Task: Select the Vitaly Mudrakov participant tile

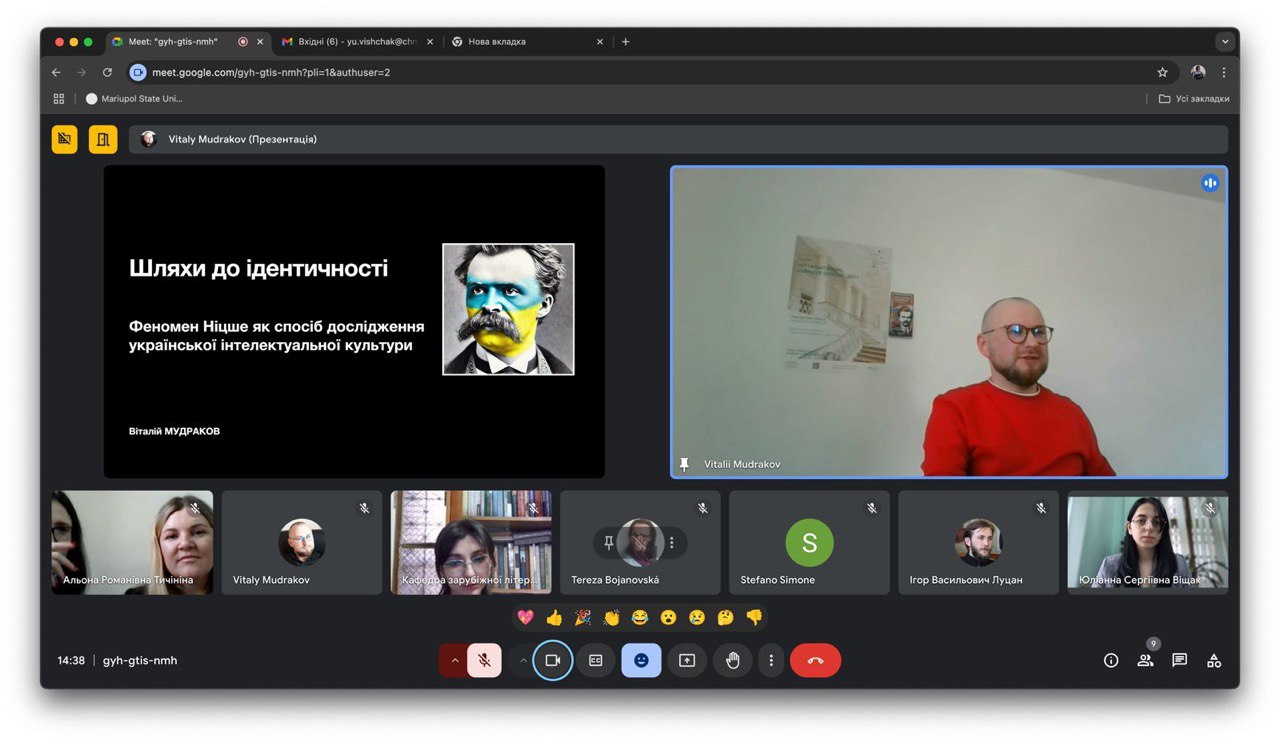Action: click(302, 543)
